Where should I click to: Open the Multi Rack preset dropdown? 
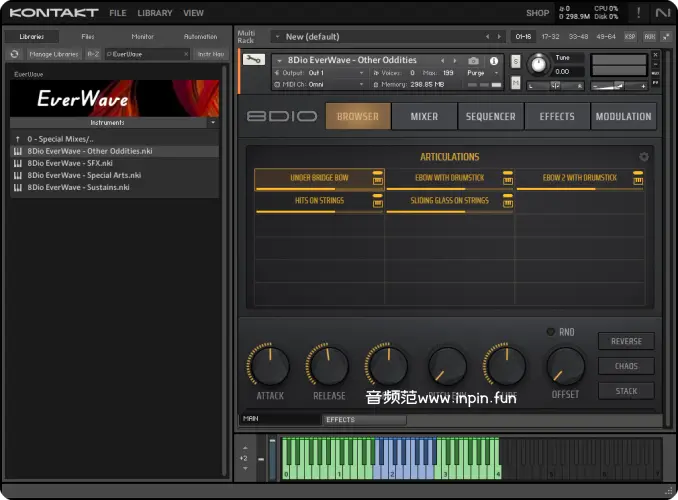(277, 37)
